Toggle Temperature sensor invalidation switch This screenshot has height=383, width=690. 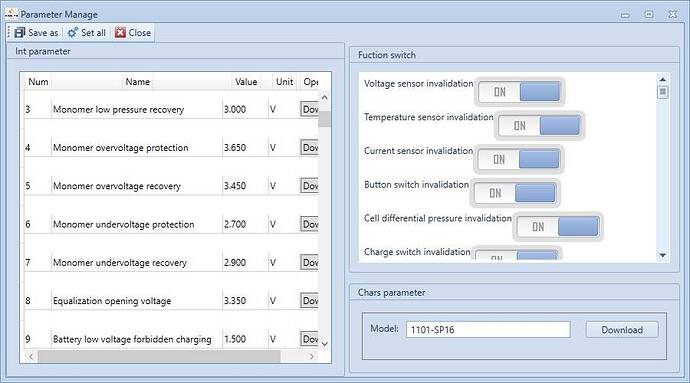coord(540,125)
